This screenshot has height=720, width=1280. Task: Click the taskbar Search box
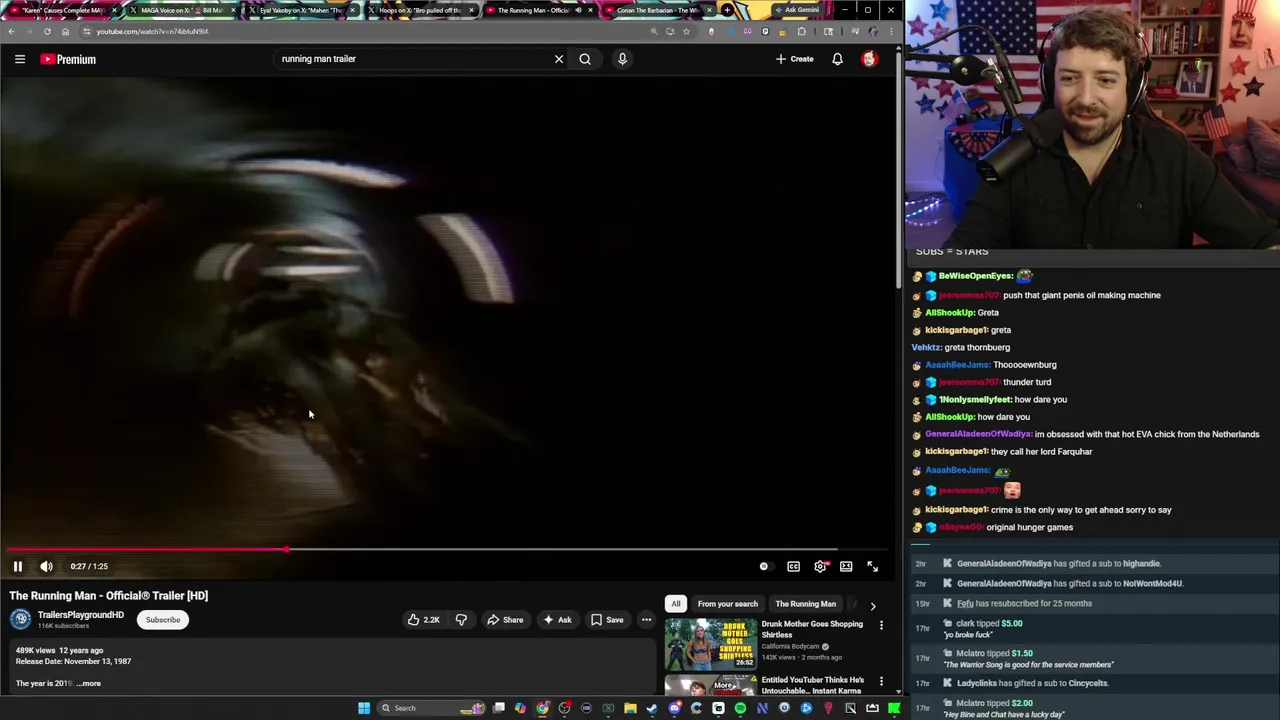point(432,708)
